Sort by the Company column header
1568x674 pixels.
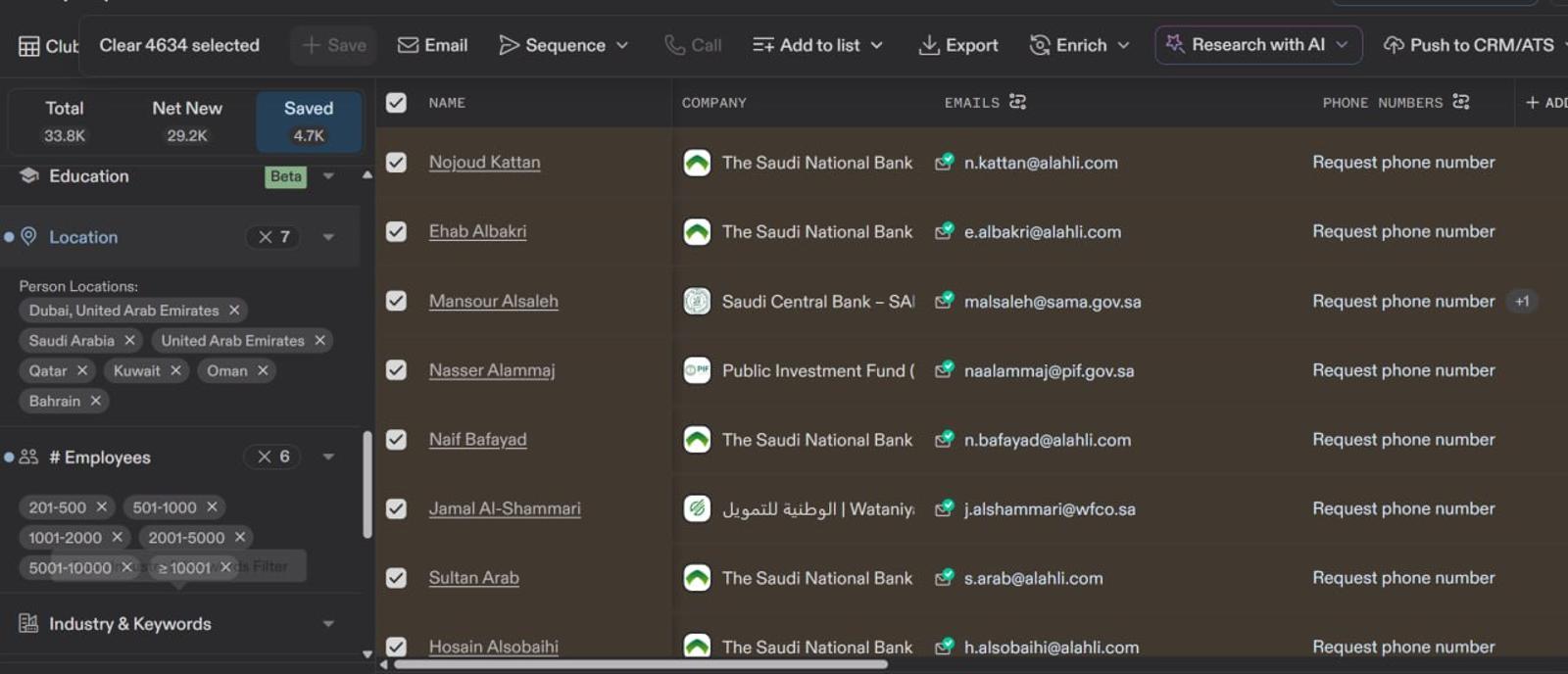714,103
